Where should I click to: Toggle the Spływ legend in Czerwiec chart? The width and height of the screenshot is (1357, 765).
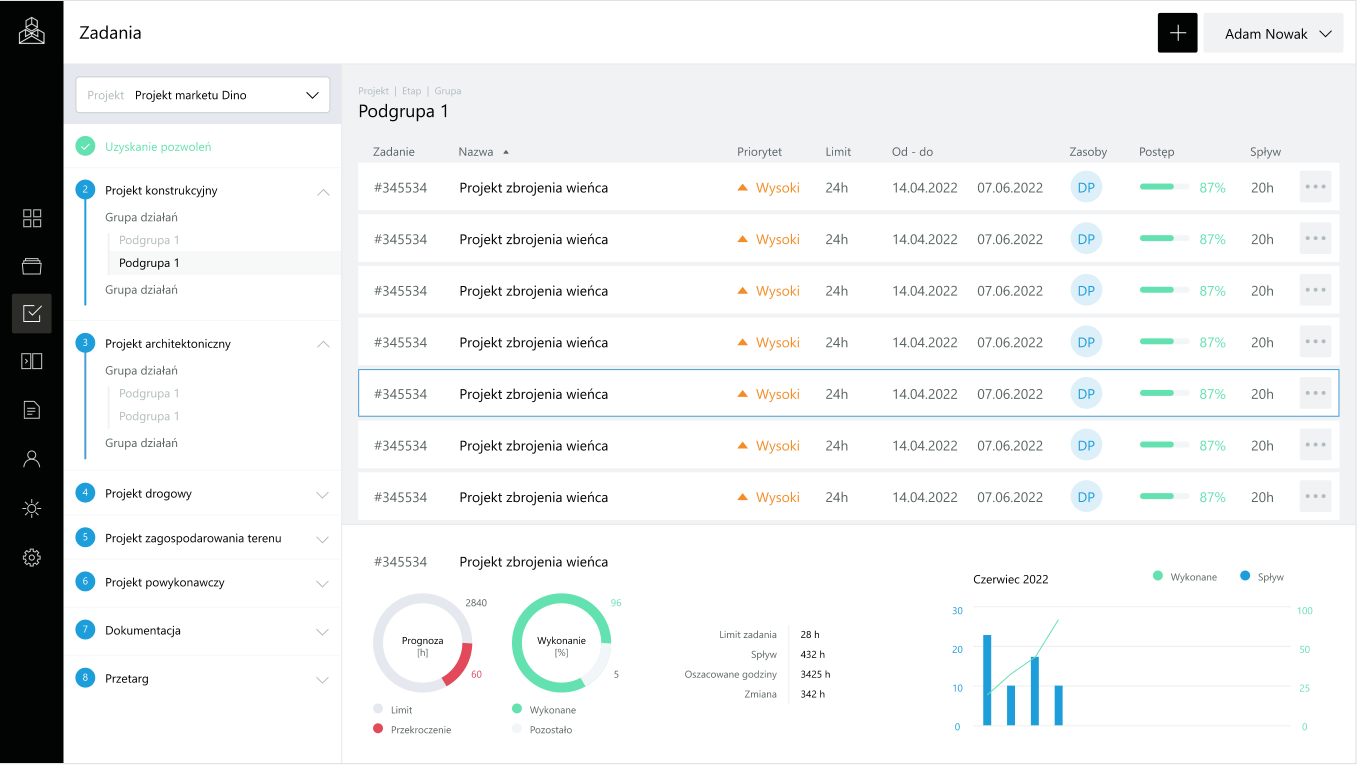coord(1261,577)
